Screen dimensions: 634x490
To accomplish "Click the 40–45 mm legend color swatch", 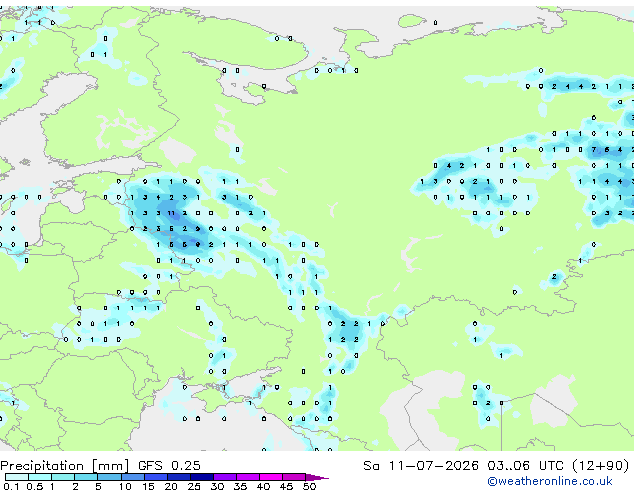I will tap(271, 477).
